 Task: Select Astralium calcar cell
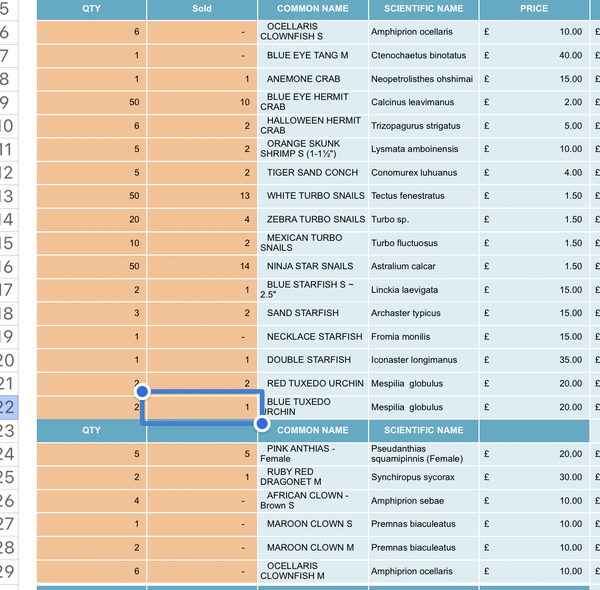[424, 266]
